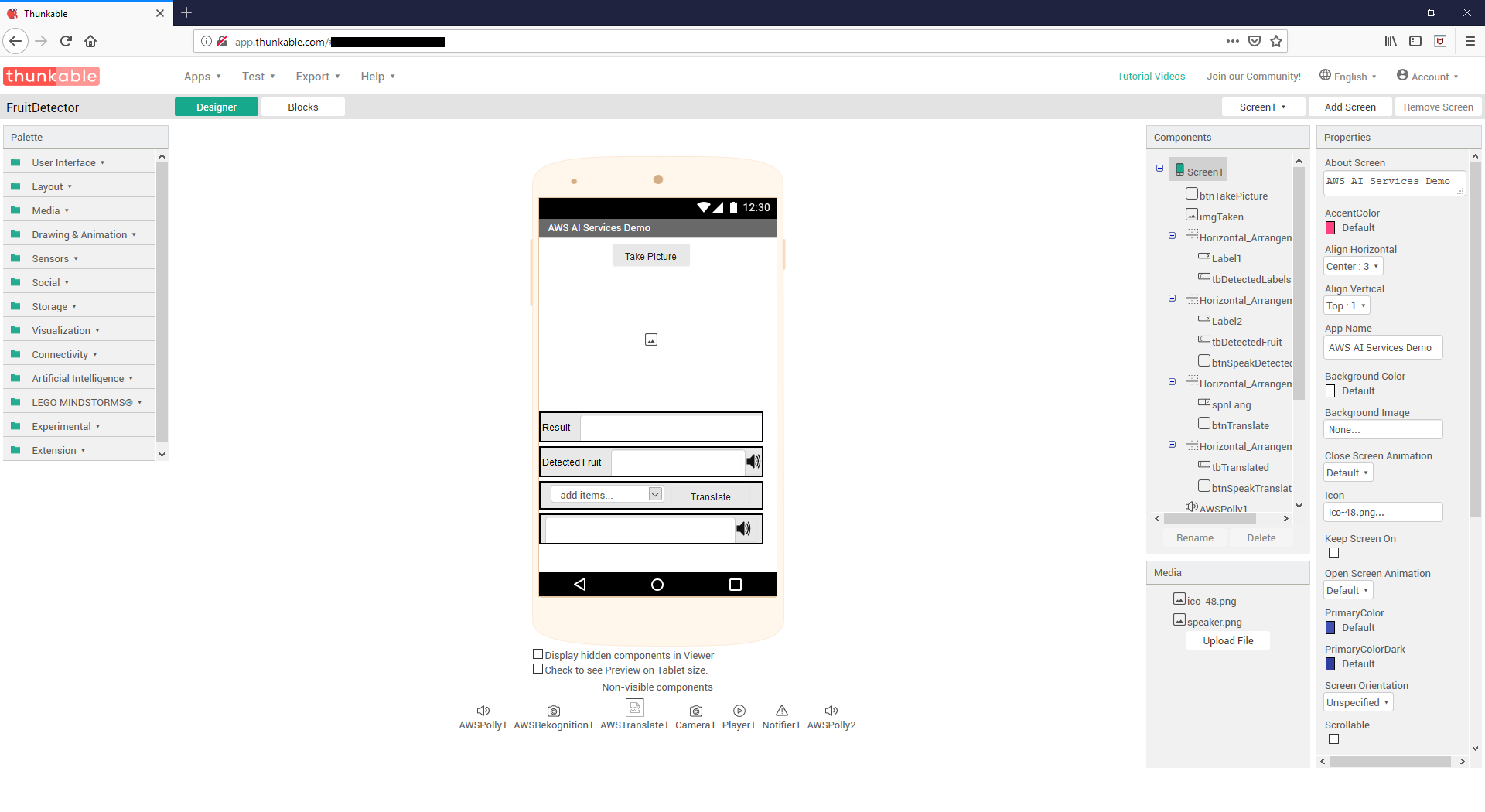Select the Player1 component icon
Screen dimensions: 1485x812
click(739, 711)
